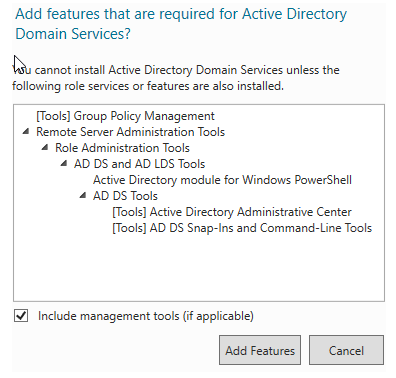The width and height of the screenshot is (396, 378).
Task: Collapse Role Administration Tools node
Action: point(45,147)
